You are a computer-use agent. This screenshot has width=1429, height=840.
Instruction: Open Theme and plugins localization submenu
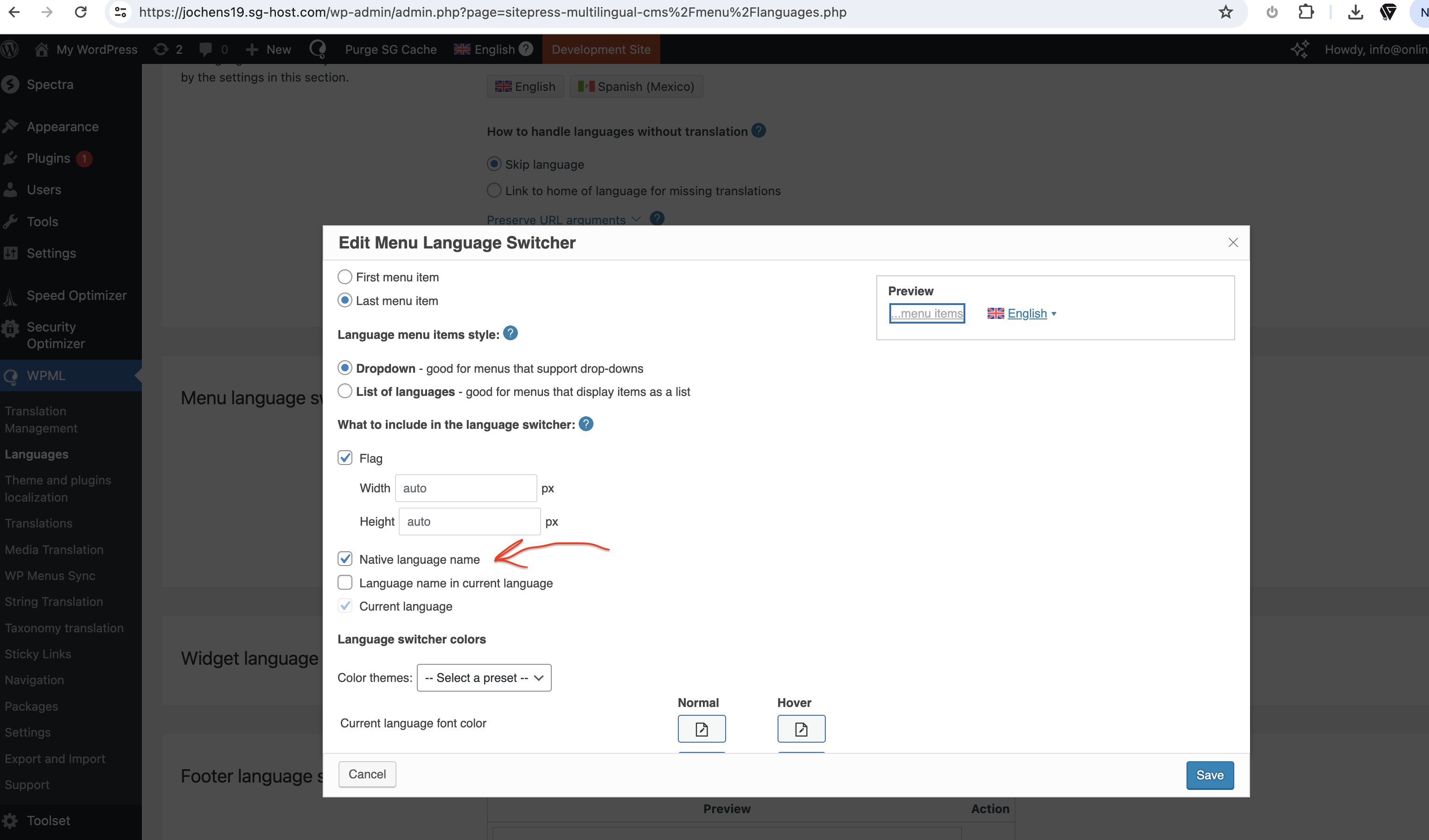(58, 489)
